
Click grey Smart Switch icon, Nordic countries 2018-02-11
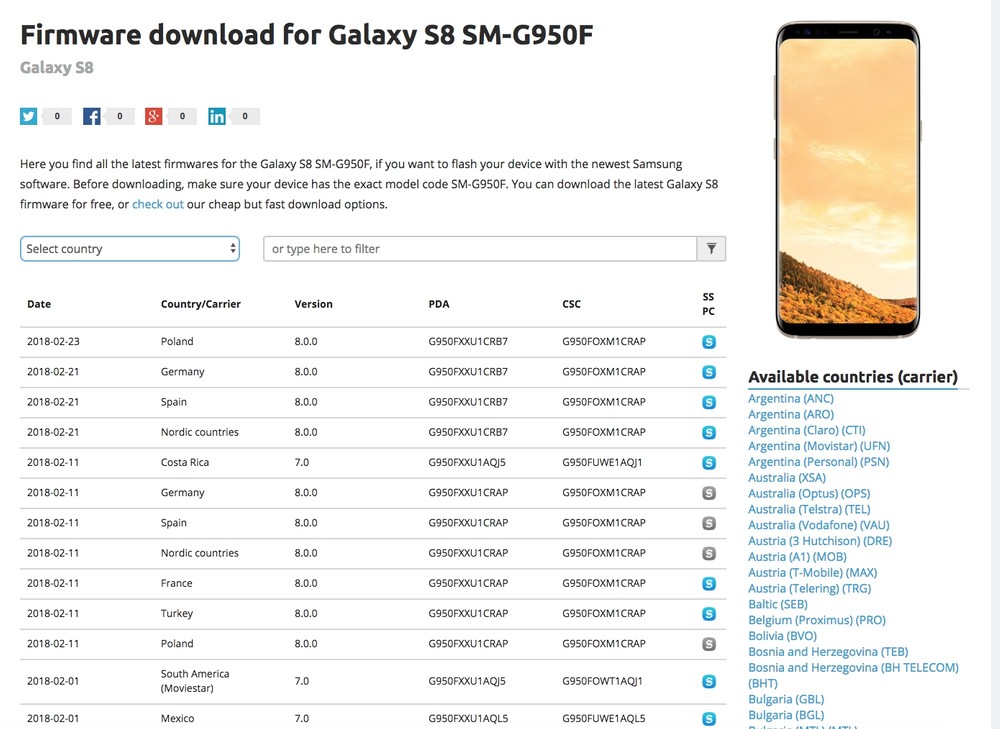coord(709,553)
